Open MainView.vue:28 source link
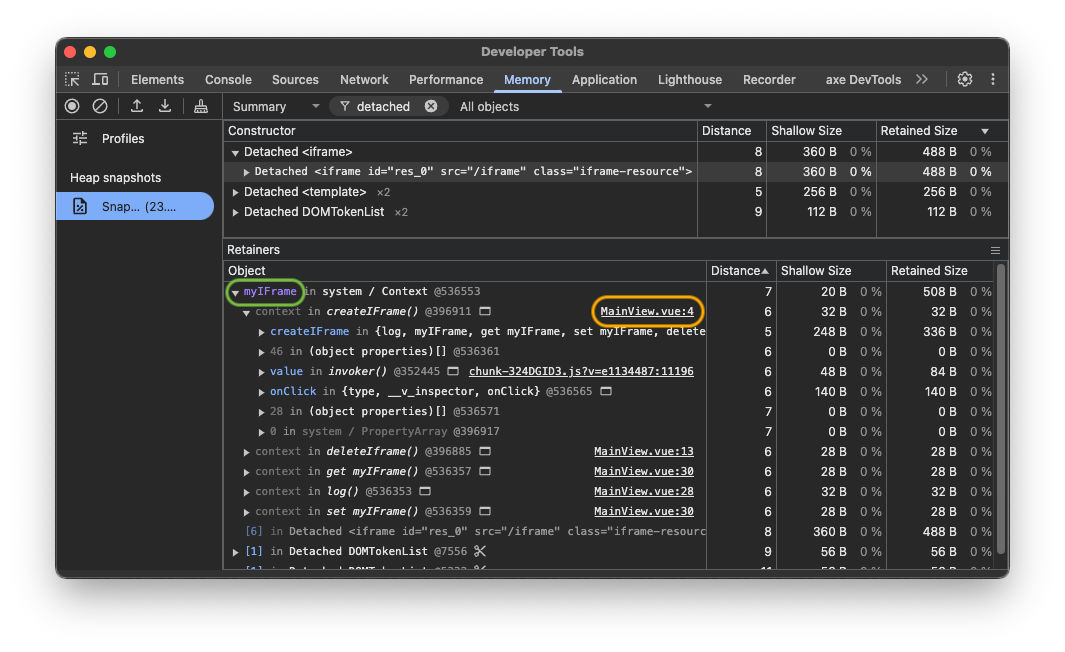Image resolution: width=1065 pixels, height=652 pixels. point(643,491)
